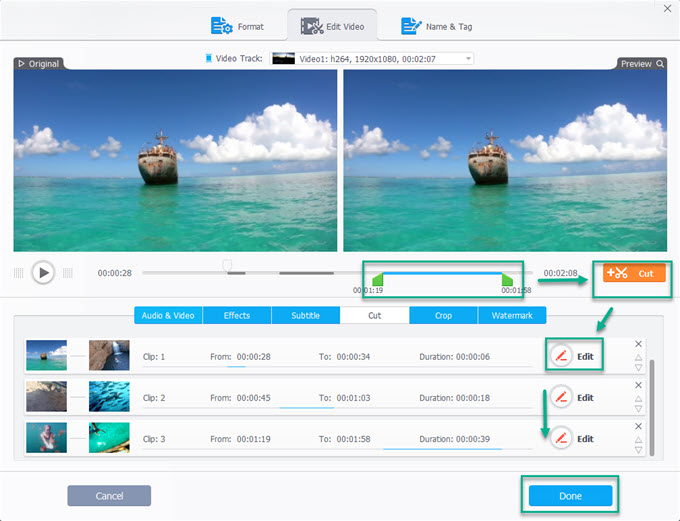Open the Subtitle tab
This screenshot has width=680, height=521.
click(305, 315)
